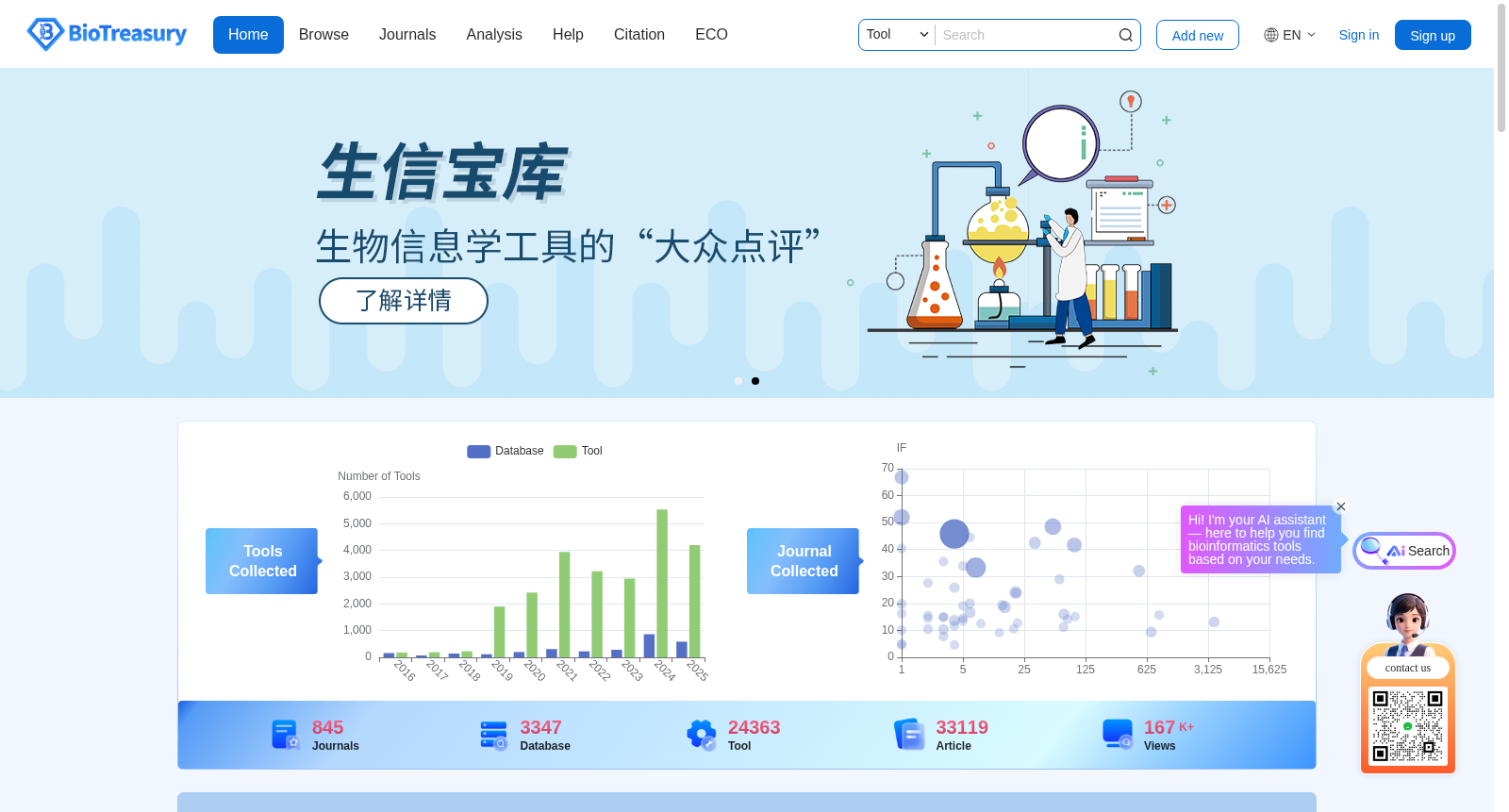1509x812 pixels.
Task: Click the 167 K+ Views count
Action: point(1169,727)
